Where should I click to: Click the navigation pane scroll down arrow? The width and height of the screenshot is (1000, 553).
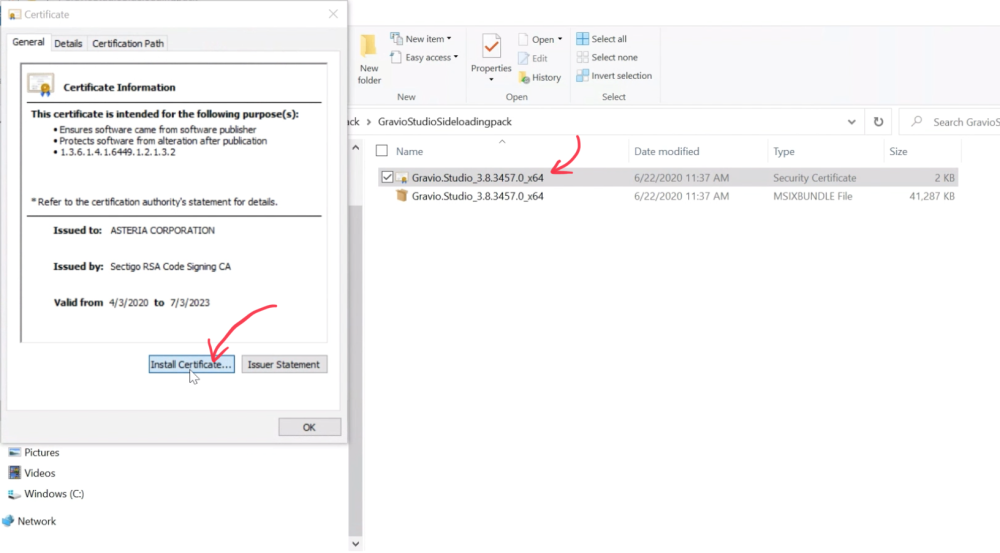[x=355, y=544]
